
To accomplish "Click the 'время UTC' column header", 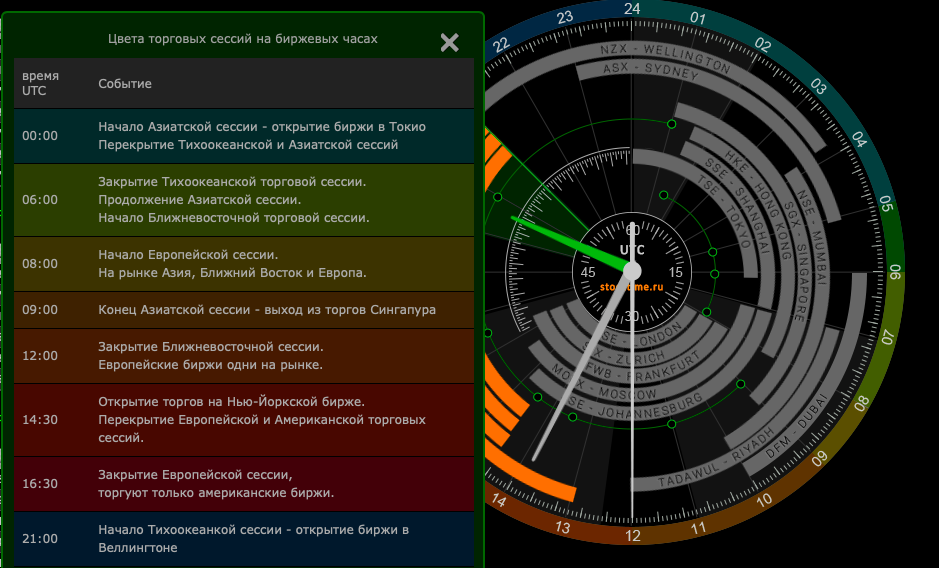I will point(41,83).
